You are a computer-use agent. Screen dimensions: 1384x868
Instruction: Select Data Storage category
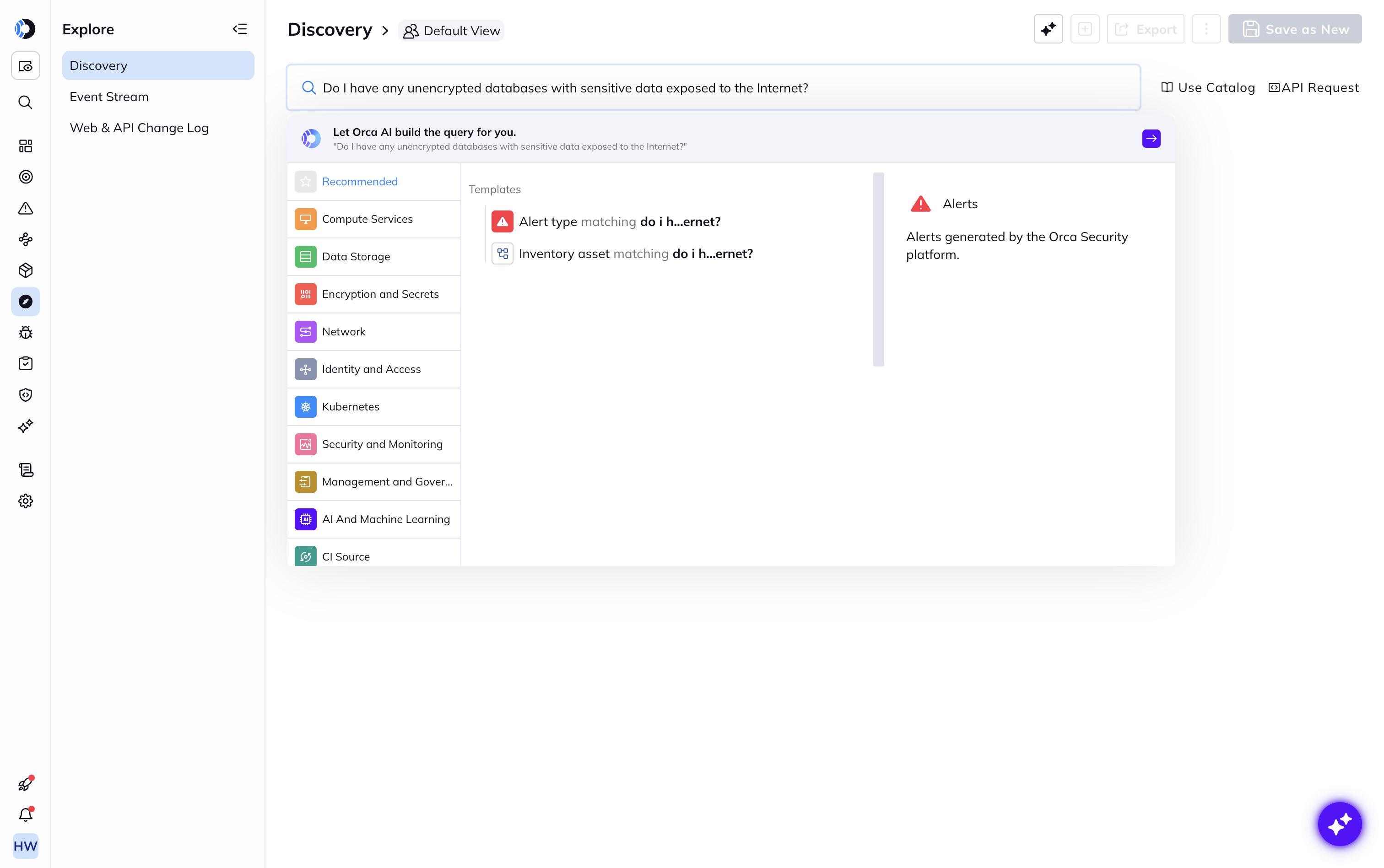[x=374, y=257]
